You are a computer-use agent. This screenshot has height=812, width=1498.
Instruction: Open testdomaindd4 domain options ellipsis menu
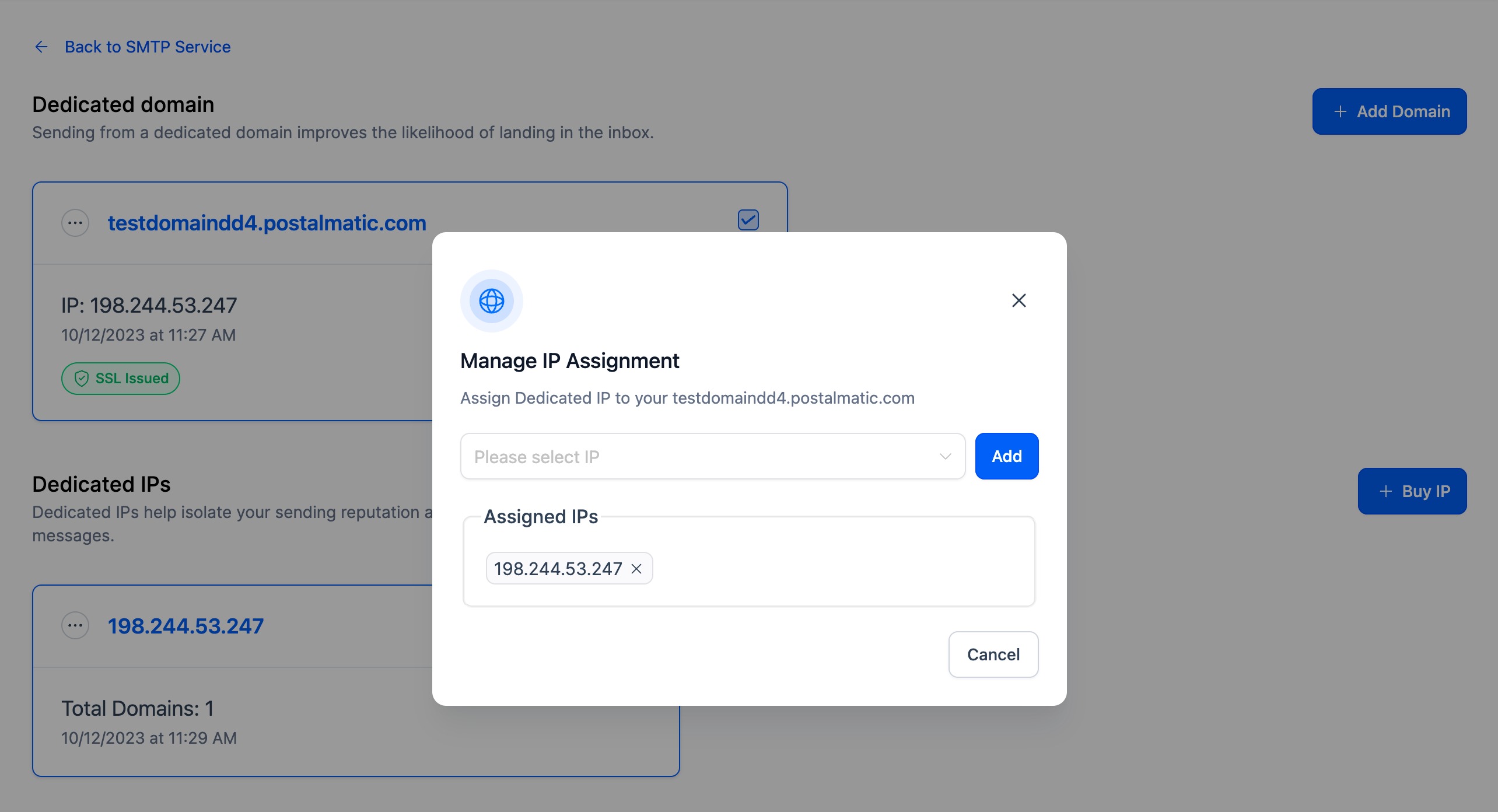(75, 223)
